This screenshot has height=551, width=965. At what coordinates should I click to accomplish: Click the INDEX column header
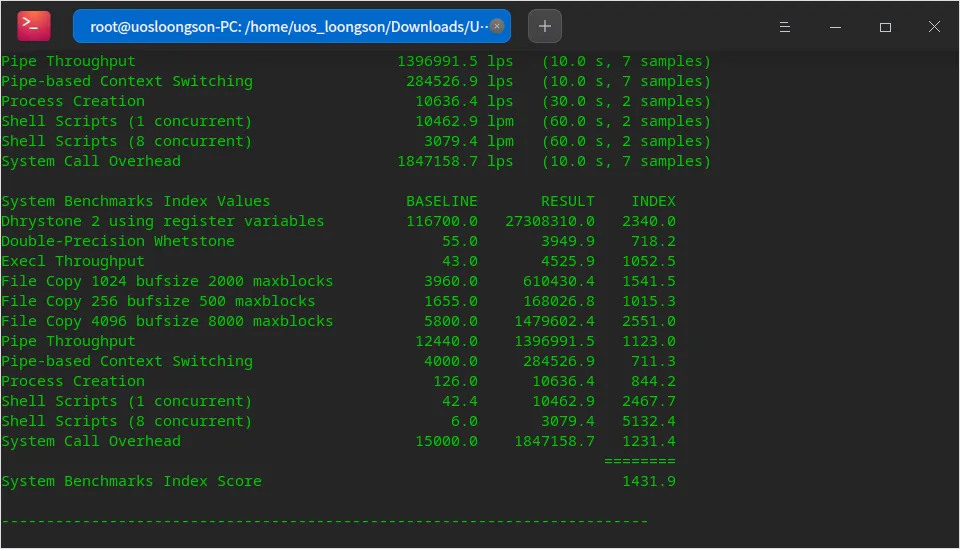click(652, 201)
